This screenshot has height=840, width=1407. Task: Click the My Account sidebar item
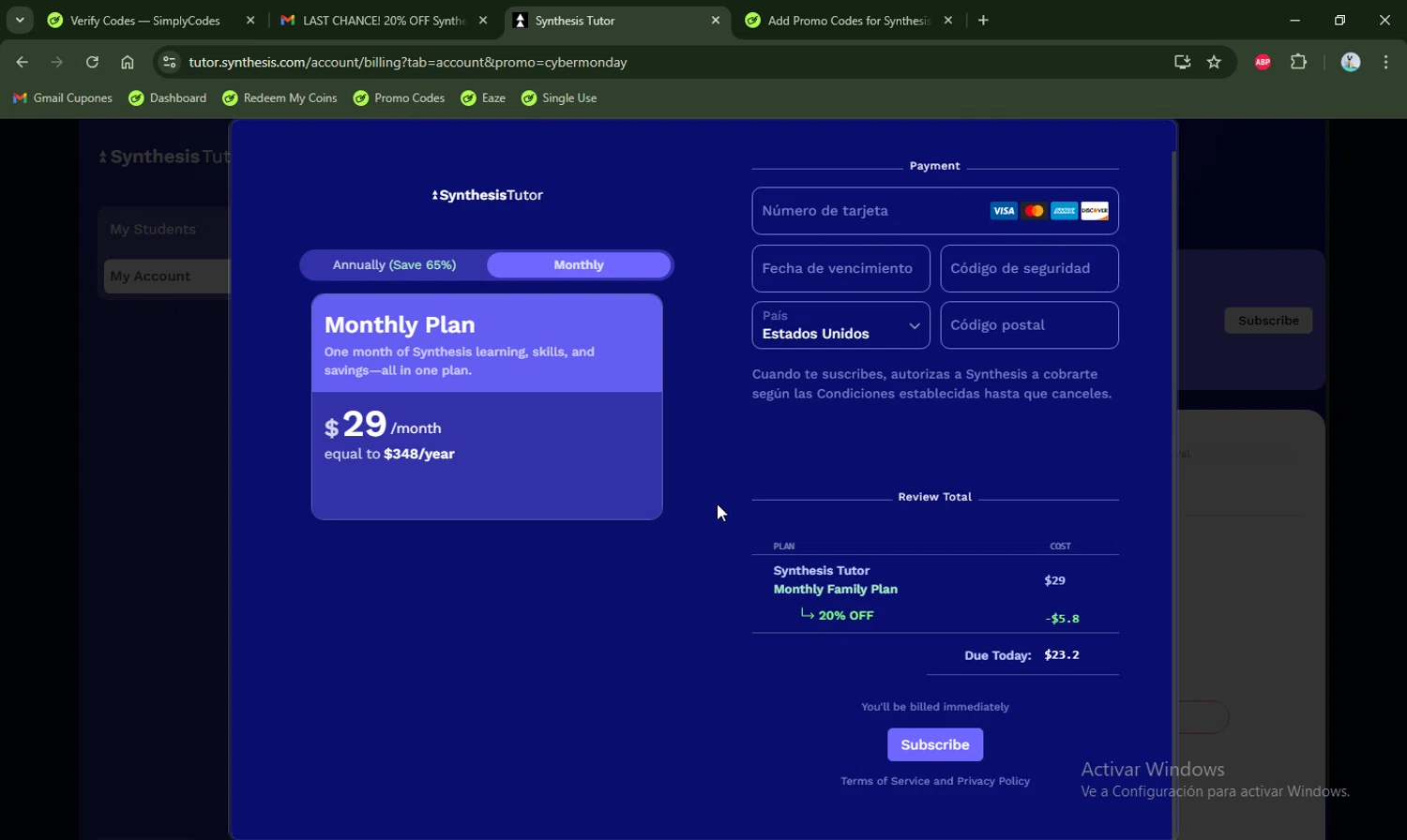[165, 277]
